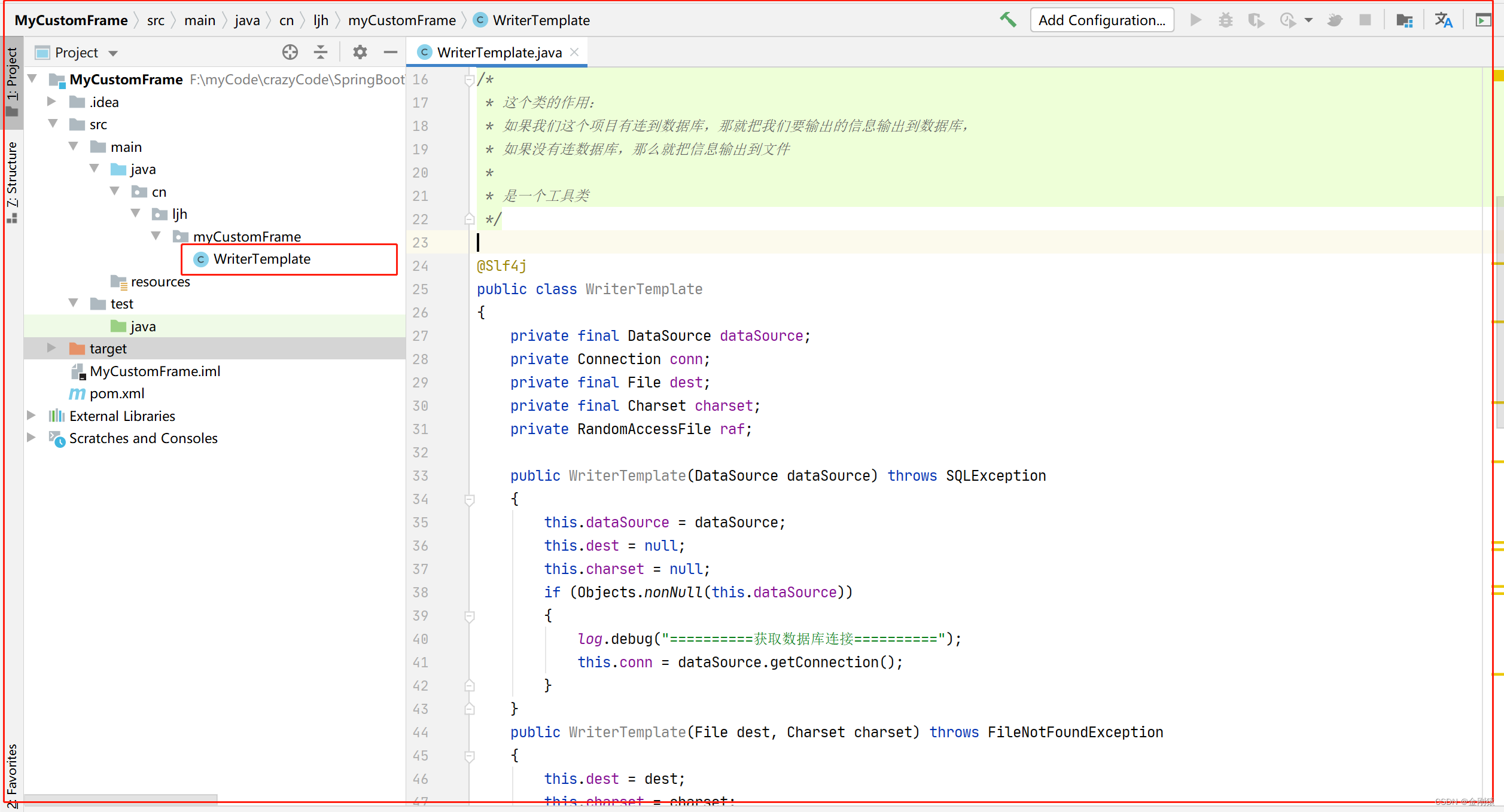Click 'getConnection' call on line 41
Screen dimensions: 1504x812
[x=823, y=663]
